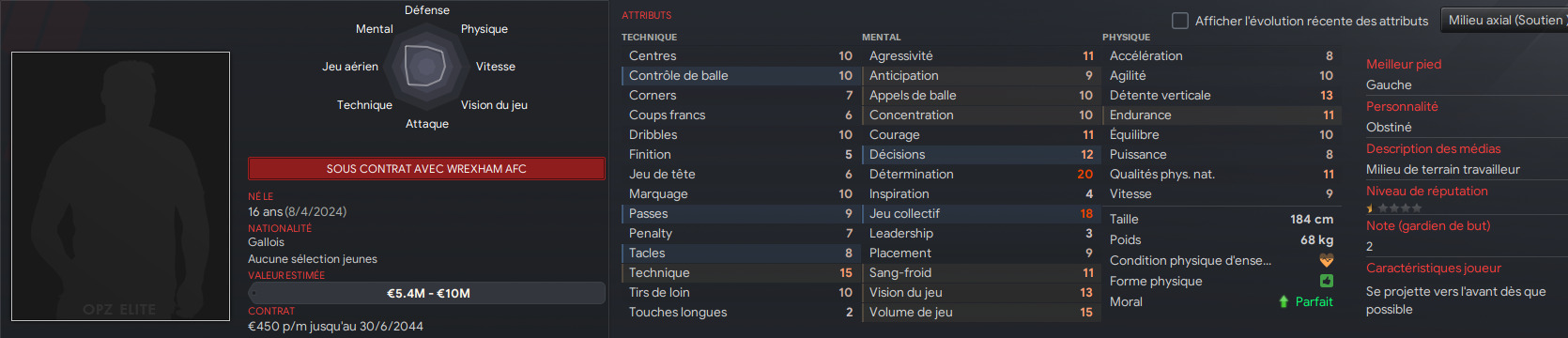
Task: Click the 'Vision du jeu' radar label
Action: (494, 105)
